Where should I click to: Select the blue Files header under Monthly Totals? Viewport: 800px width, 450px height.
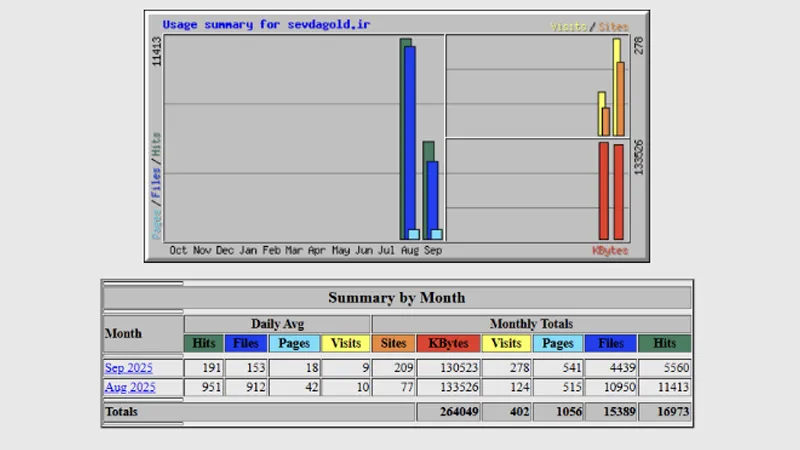coord(611,343)
